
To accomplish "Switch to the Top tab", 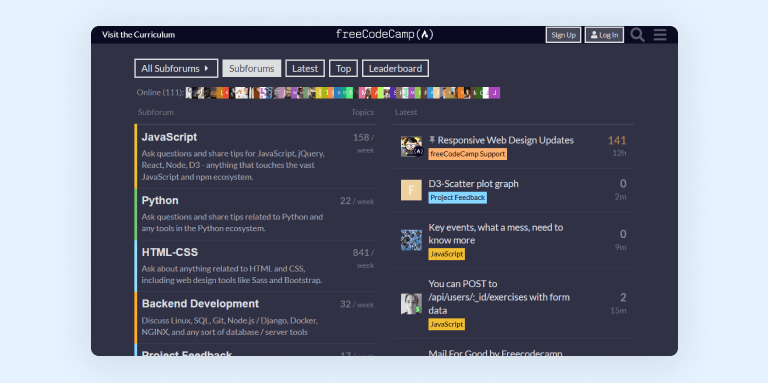I will point(343,69).
